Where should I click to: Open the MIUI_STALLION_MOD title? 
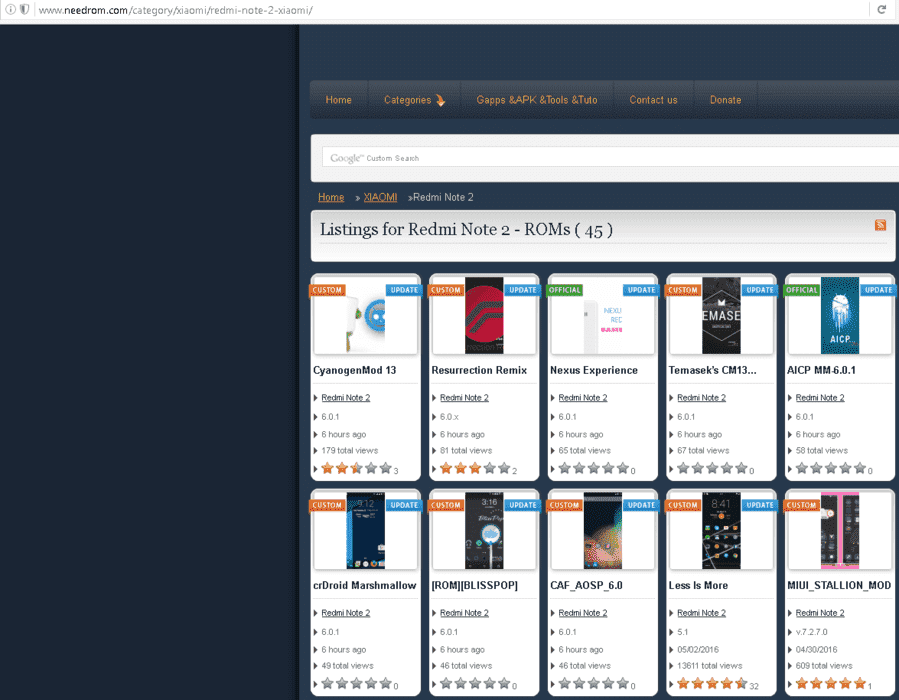coord(839,585)
